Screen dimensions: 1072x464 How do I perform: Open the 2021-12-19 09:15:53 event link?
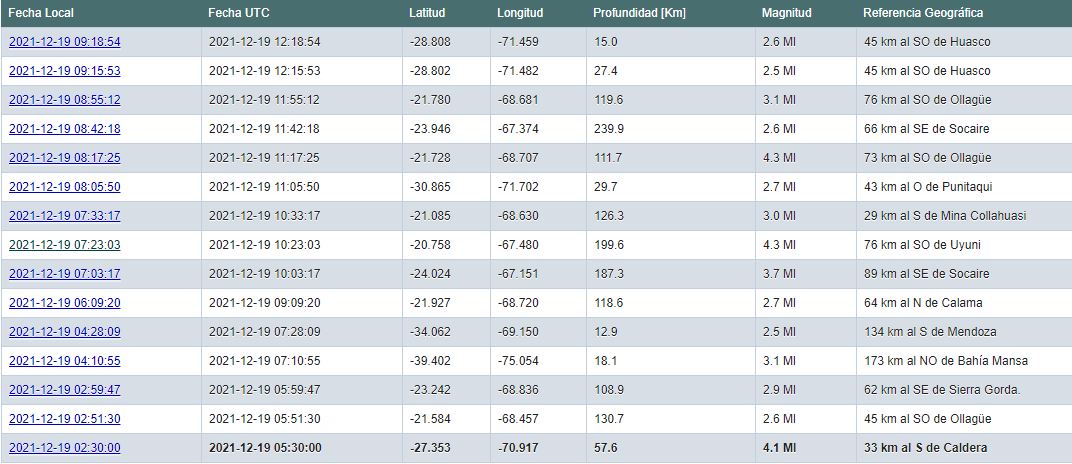tap(64, 71)
